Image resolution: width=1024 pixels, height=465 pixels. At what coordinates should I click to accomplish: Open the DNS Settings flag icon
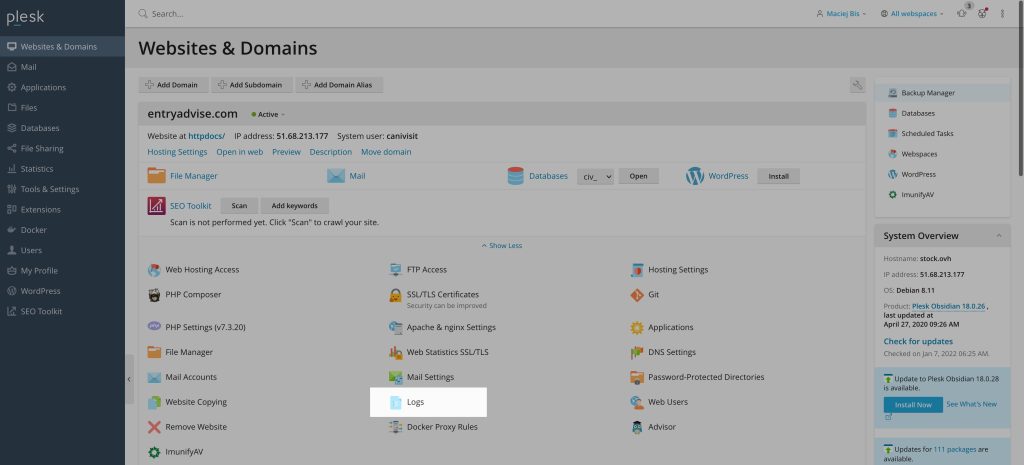tap(637, 353)
